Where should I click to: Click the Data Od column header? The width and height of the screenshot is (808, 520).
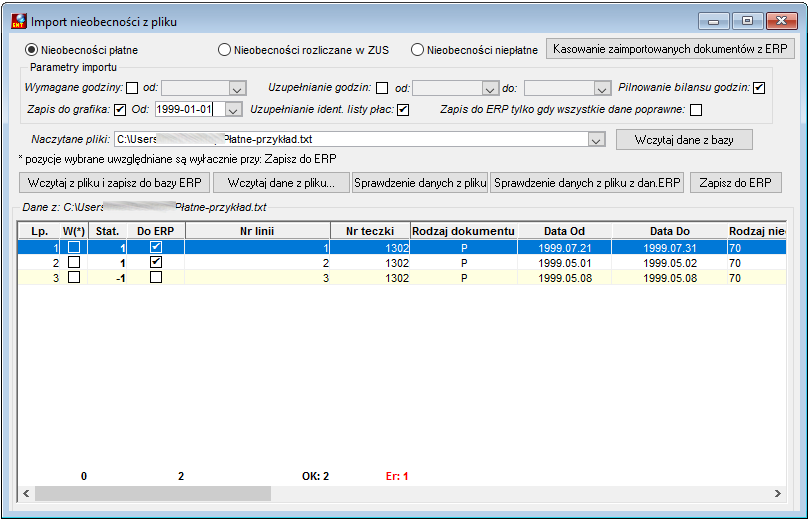pos(564,231)
